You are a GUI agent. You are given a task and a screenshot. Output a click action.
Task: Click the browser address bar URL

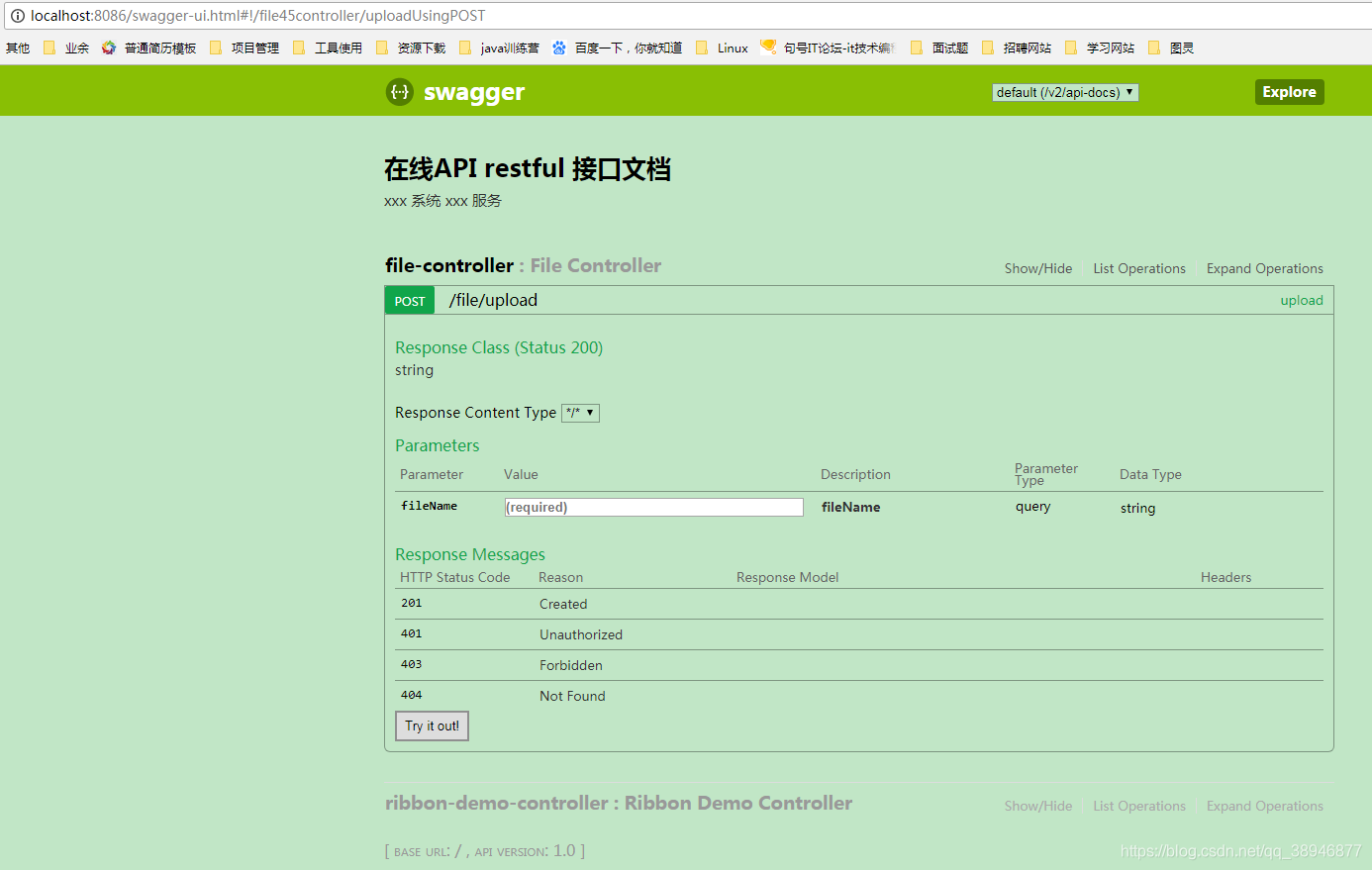pos(257,16)
